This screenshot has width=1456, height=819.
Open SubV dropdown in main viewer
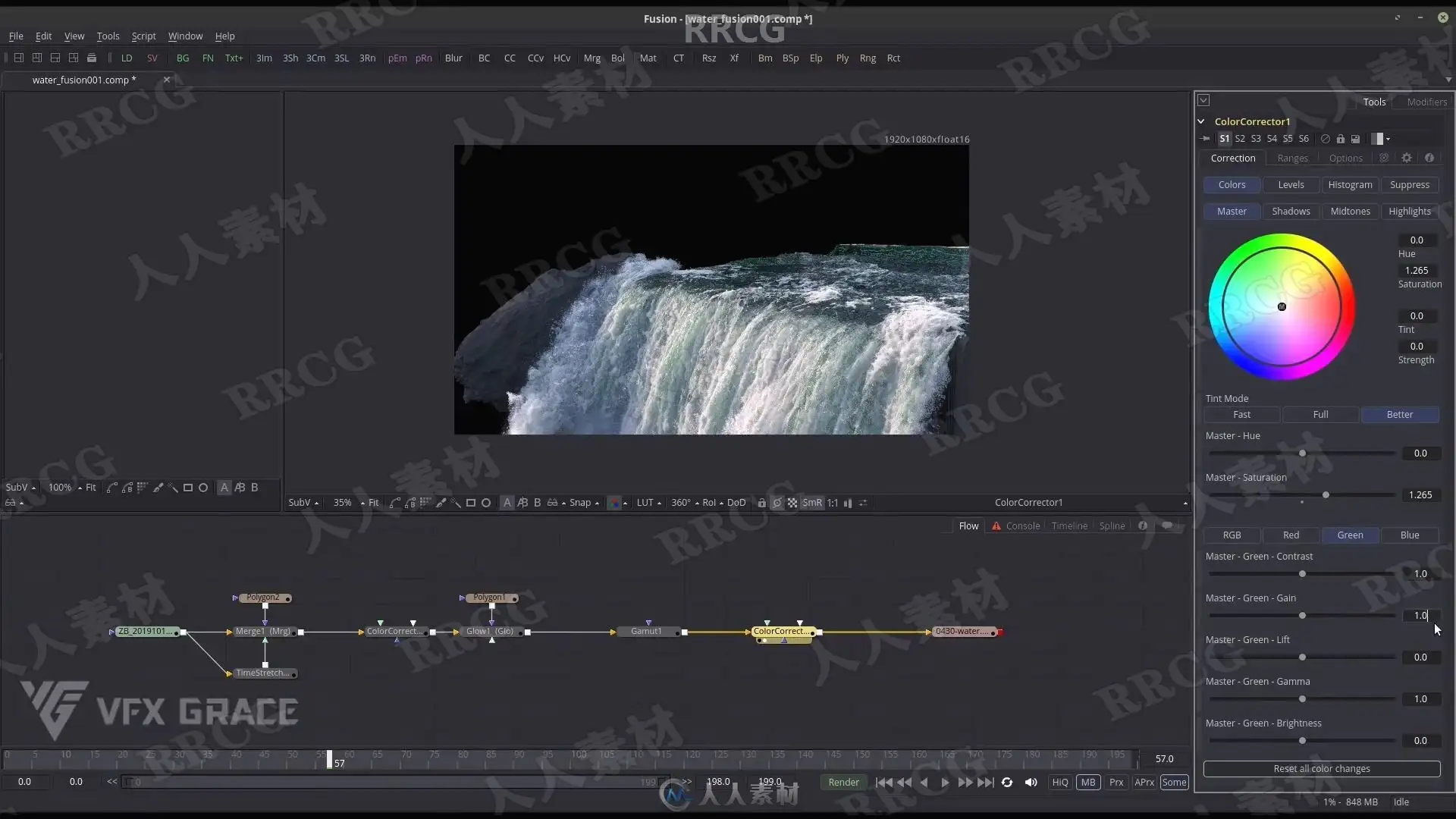(303, 503)
